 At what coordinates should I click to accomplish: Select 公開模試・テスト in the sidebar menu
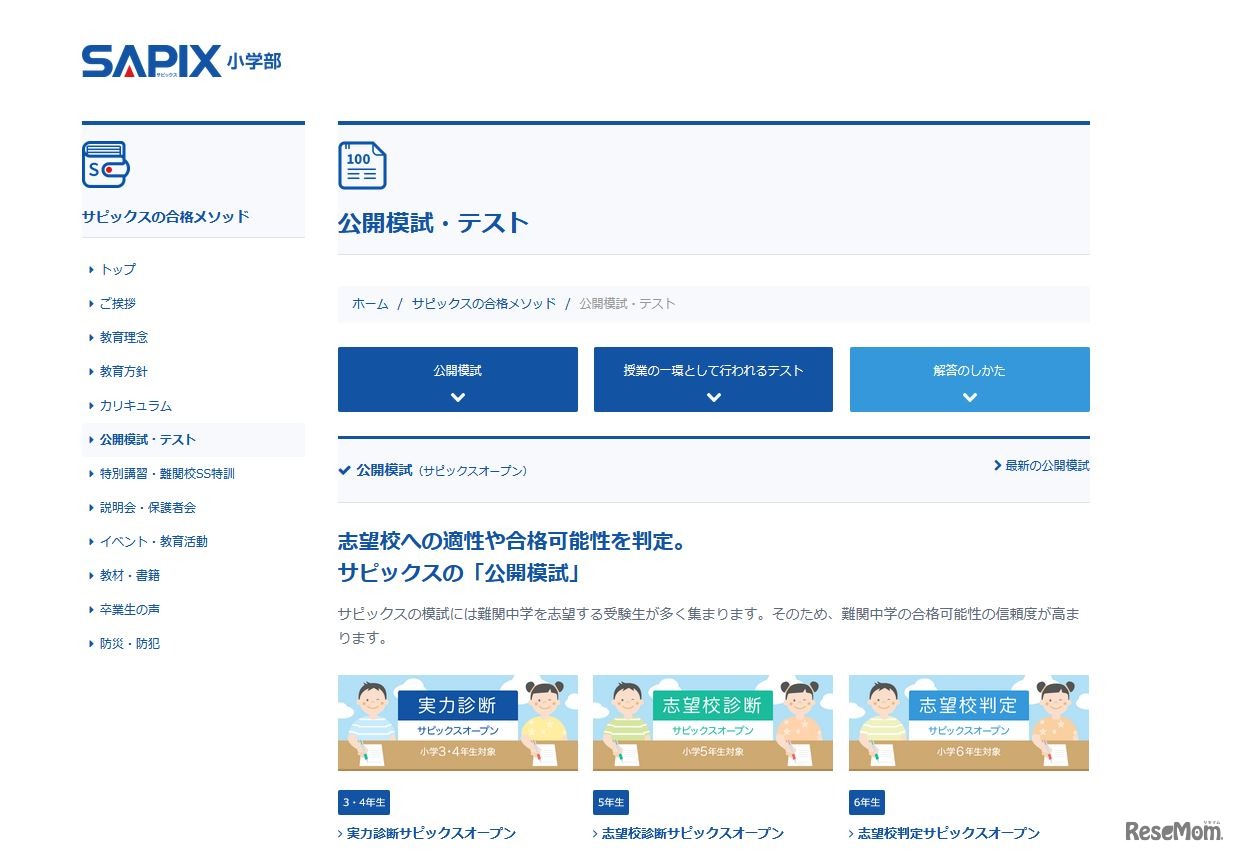[x=193, y=439]
